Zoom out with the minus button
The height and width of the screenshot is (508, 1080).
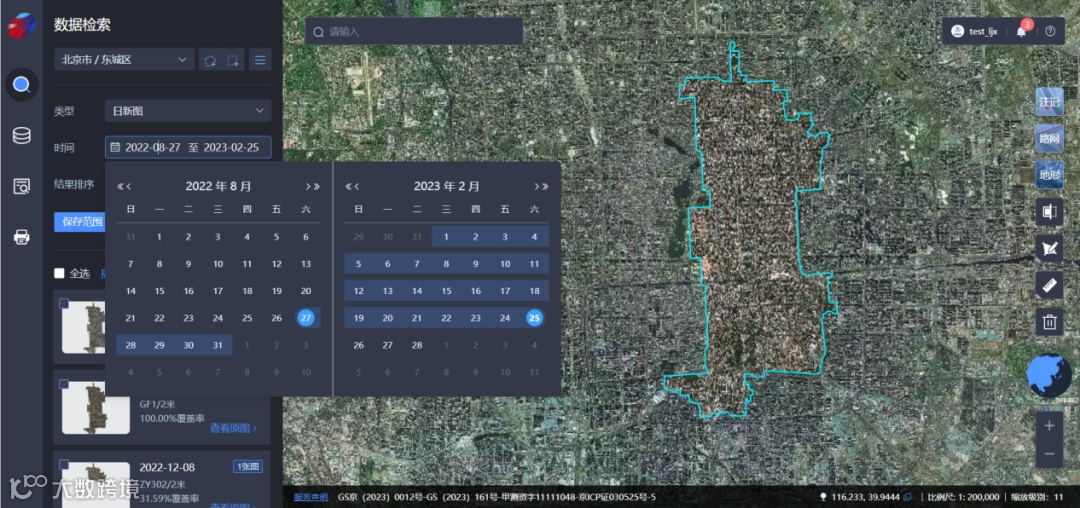[x=1049, y=454]
